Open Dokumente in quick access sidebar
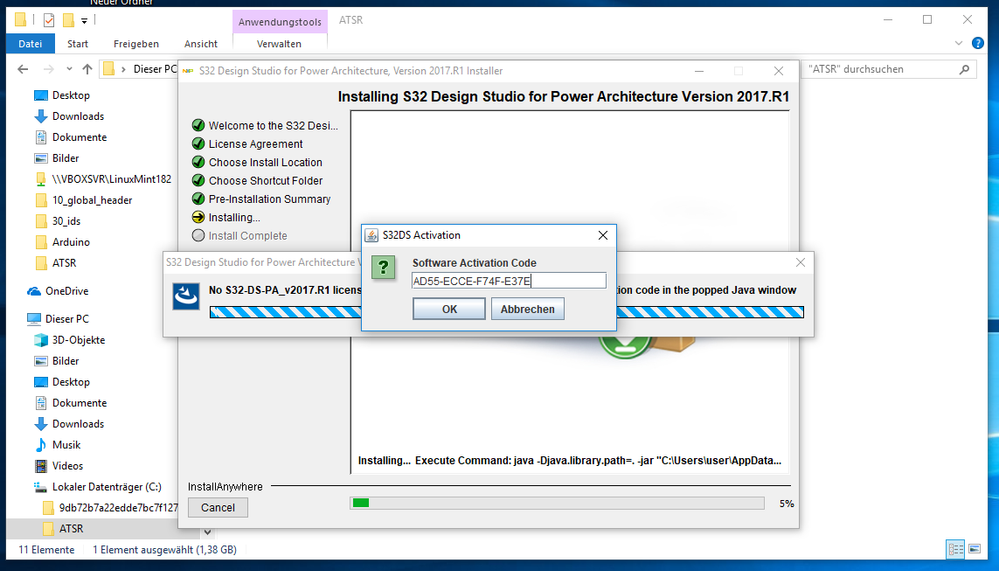The height and width of the screenshot is (571, 999). click(79, 137)
